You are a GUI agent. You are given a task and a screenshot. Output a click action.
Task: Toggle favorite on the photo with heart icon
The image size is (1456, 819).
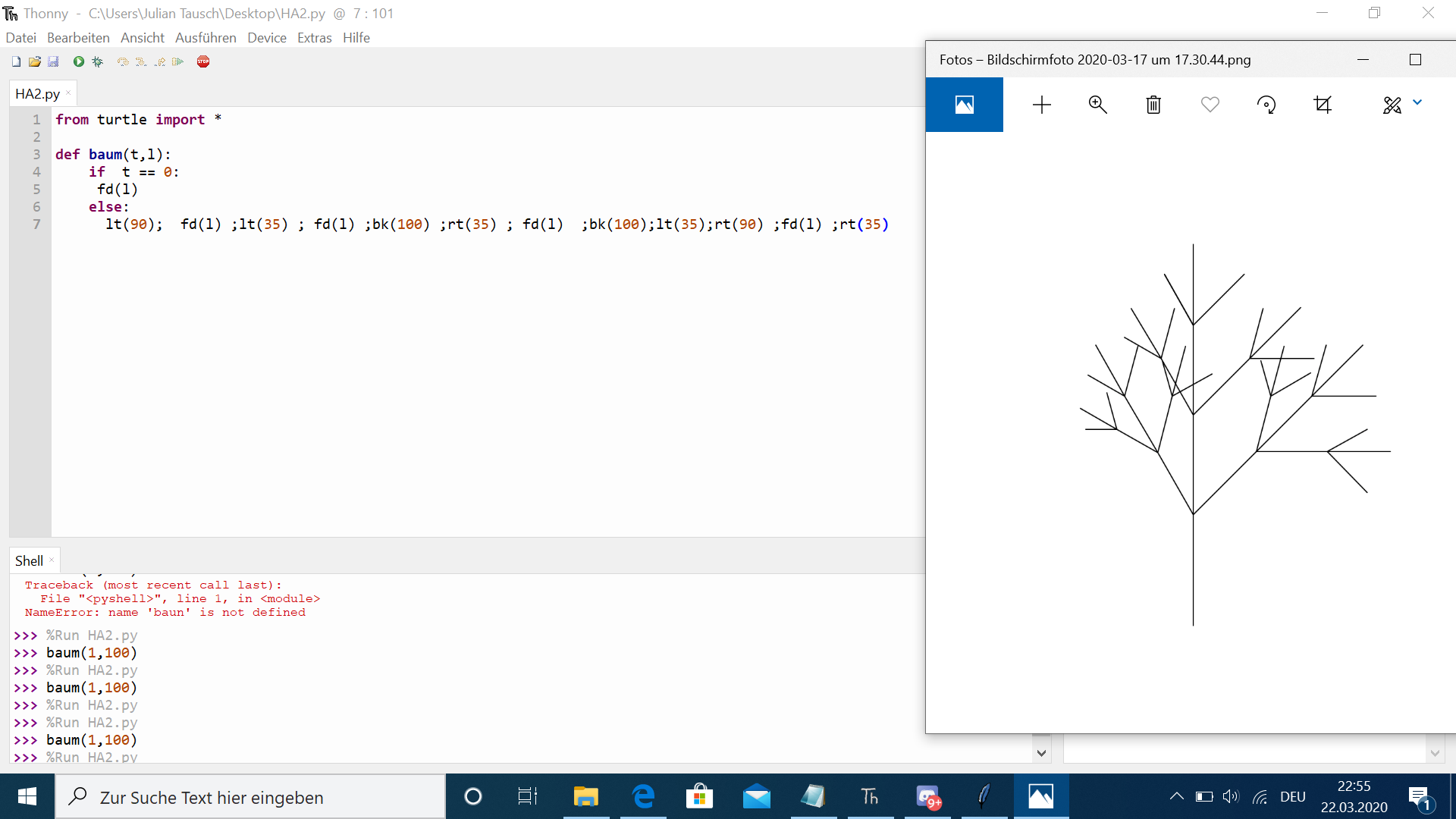click(x=1210, y=105)
